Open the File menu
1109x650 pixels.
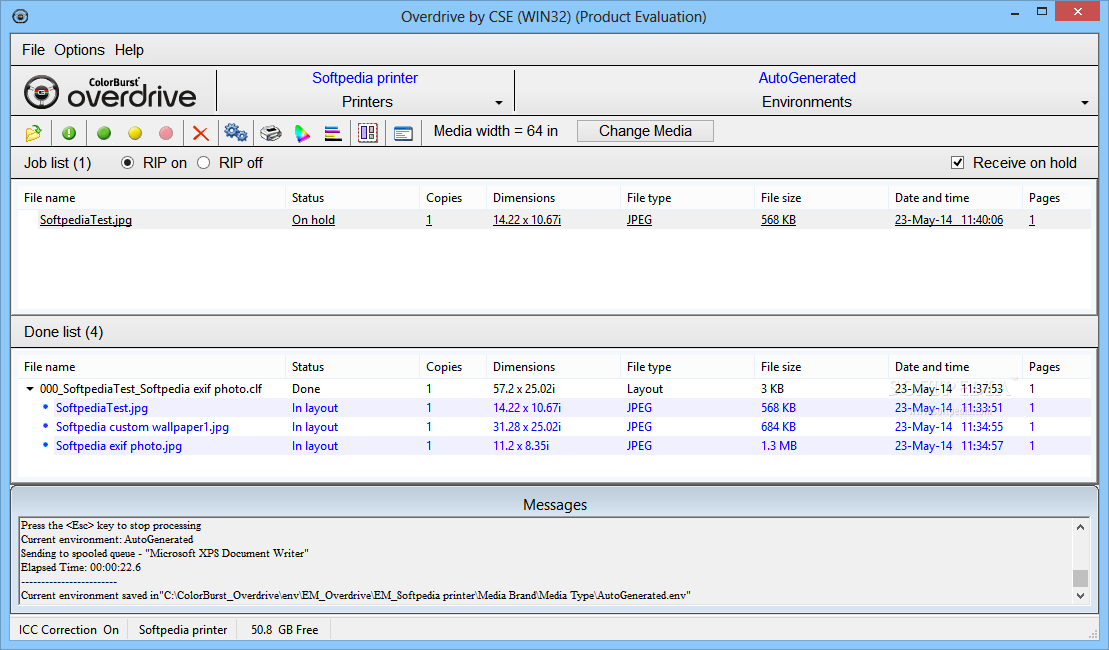(33, 50)
